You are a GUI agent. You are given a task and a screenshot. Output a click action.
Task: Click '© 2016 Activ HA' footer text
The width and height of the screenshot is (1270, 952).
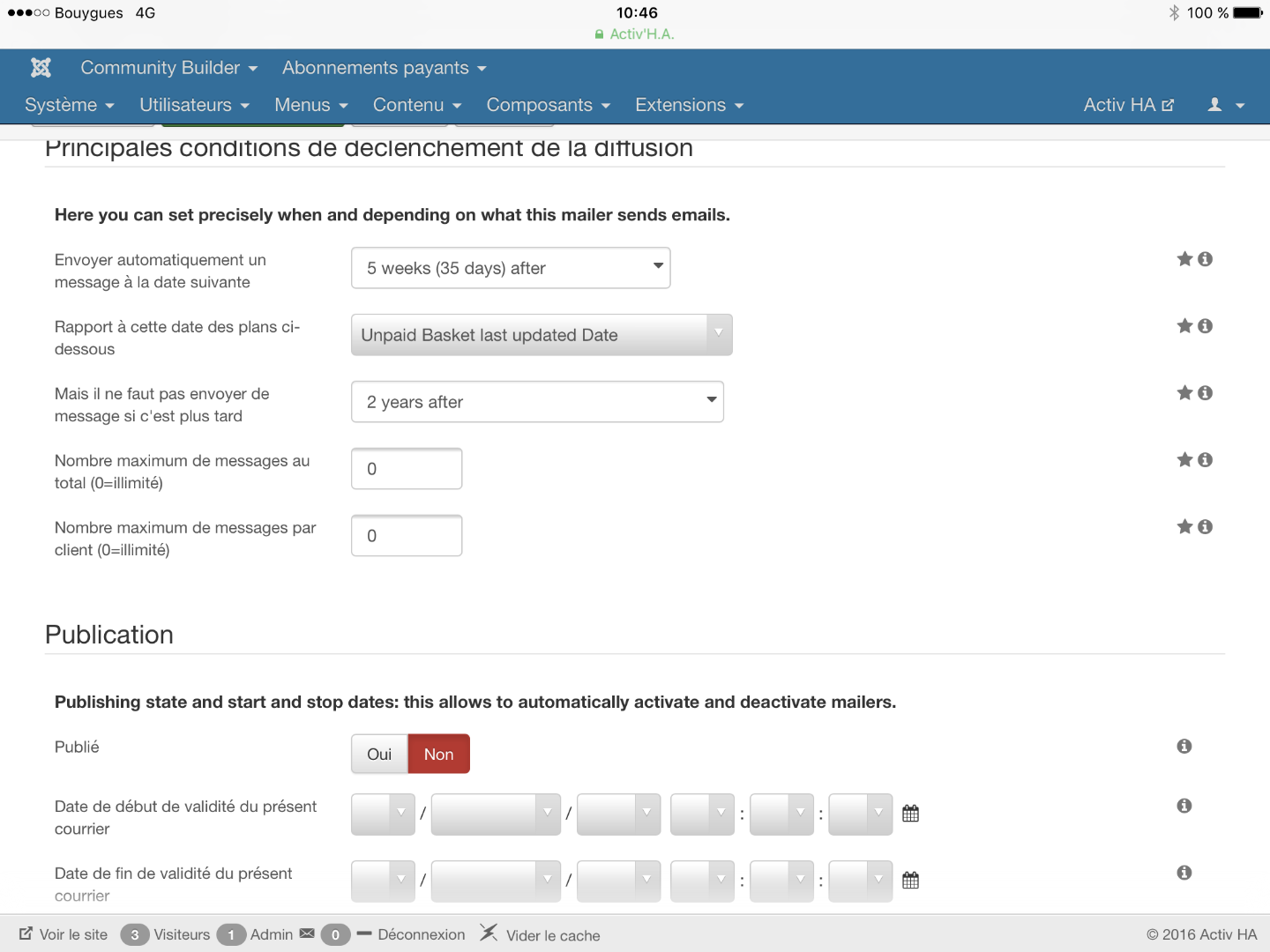click(x=1202, y=934)
